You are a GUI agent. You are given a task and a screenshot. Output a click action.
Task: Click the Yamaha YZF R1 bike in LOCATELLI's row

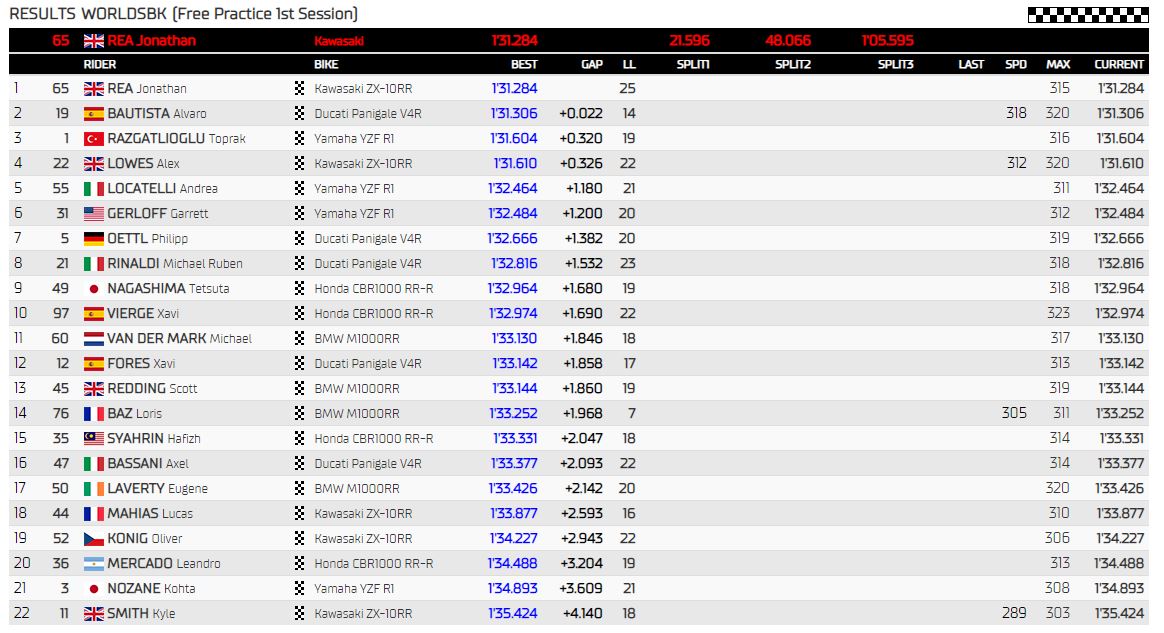(354, 188)
